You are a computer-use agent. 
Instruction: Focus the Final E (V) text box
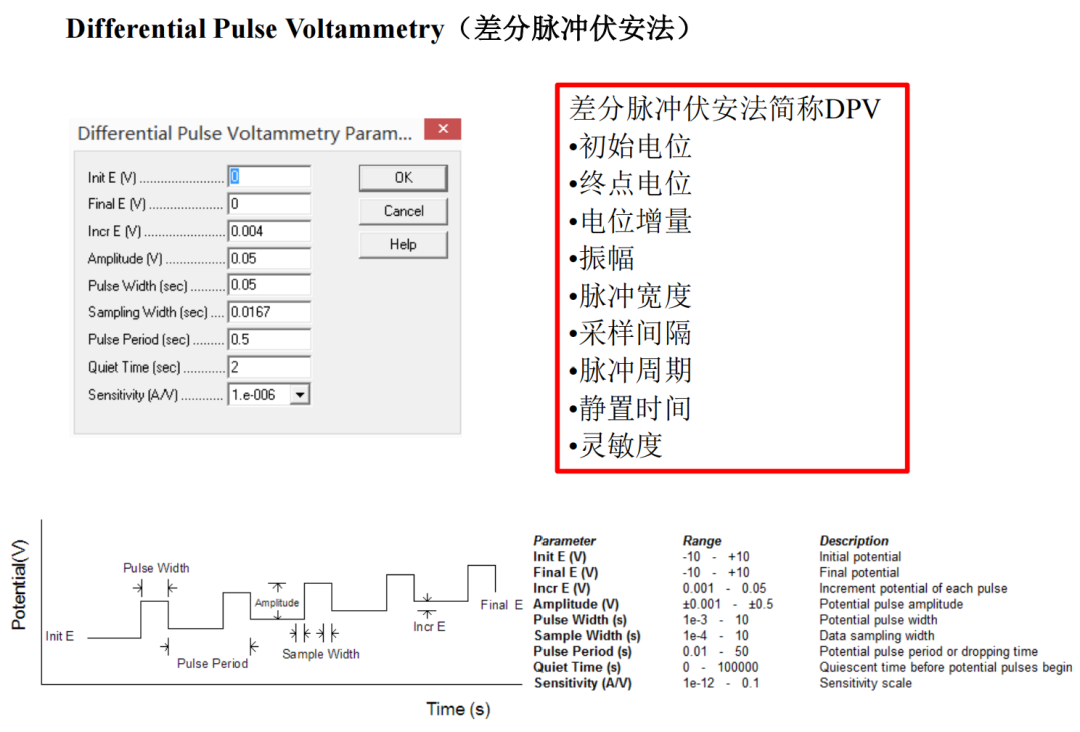point(269,204)
